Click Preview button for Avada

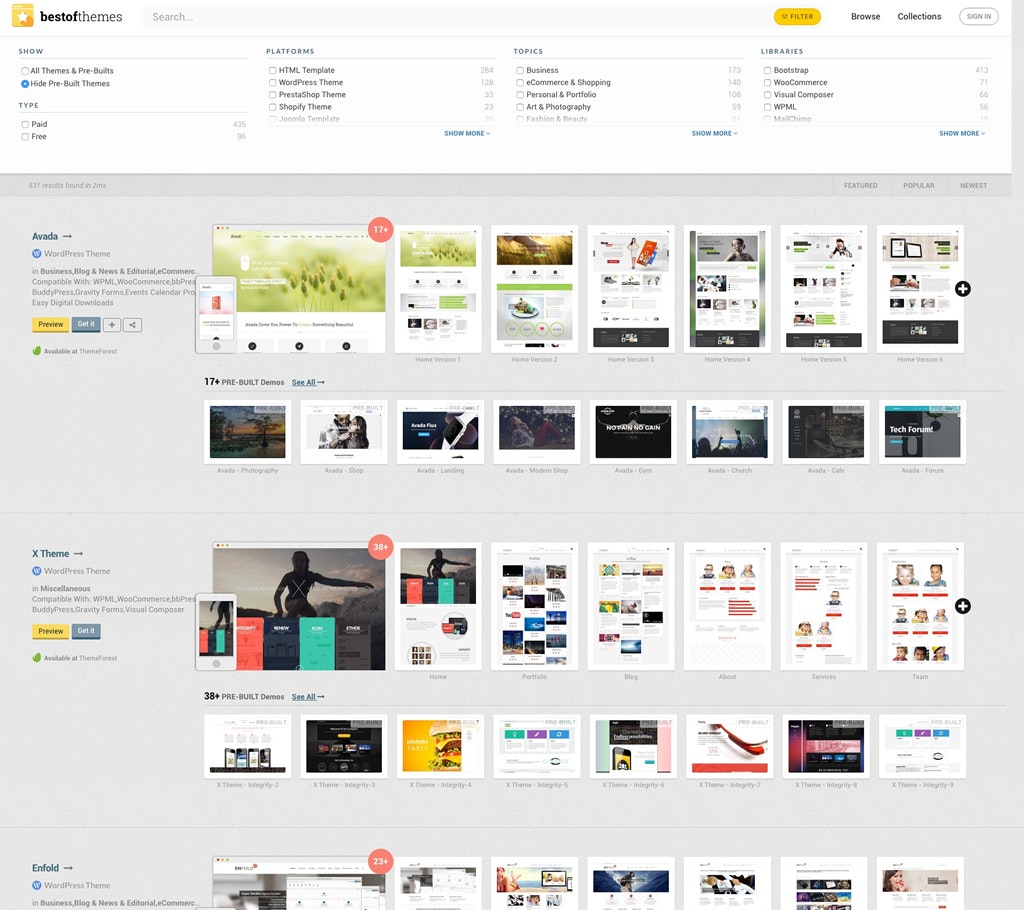coord(50,325)
